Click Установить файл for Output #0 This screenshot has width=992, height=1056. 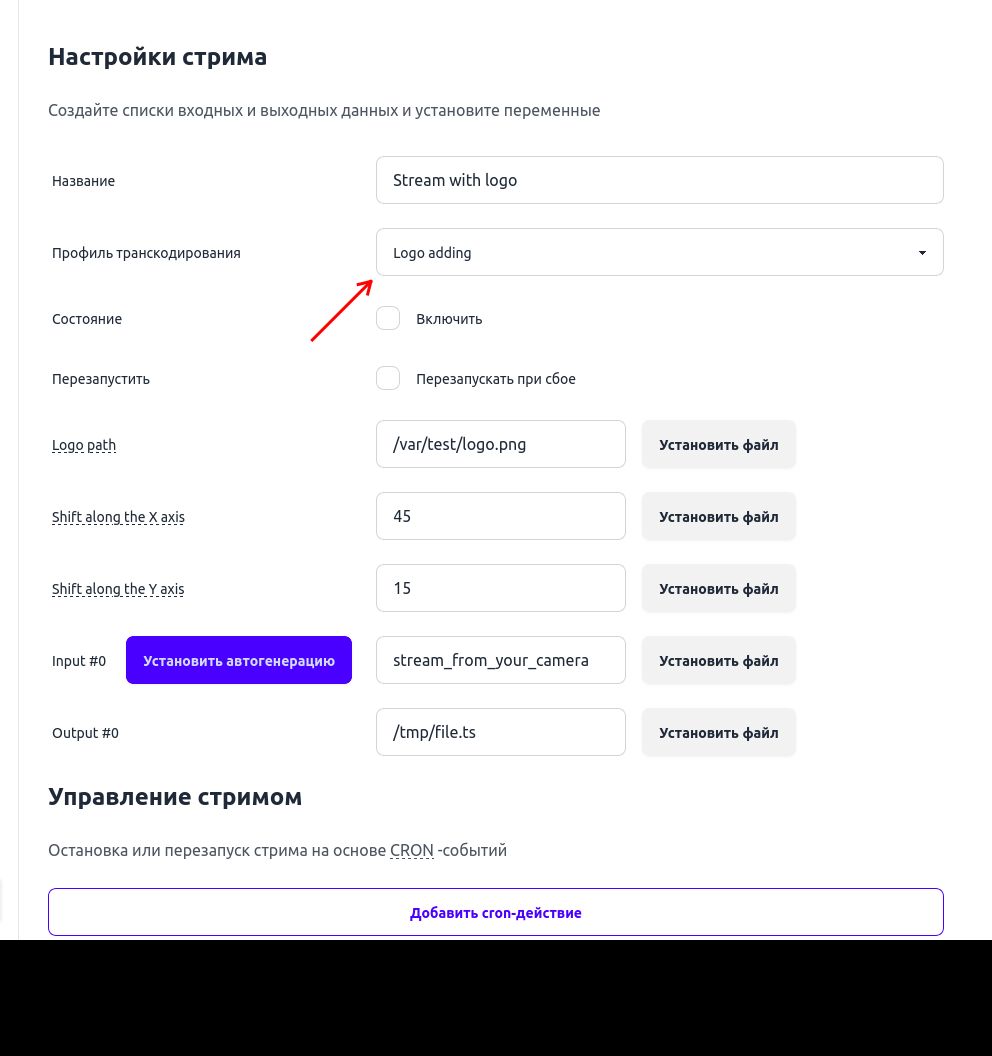click(x=718, y=732)
